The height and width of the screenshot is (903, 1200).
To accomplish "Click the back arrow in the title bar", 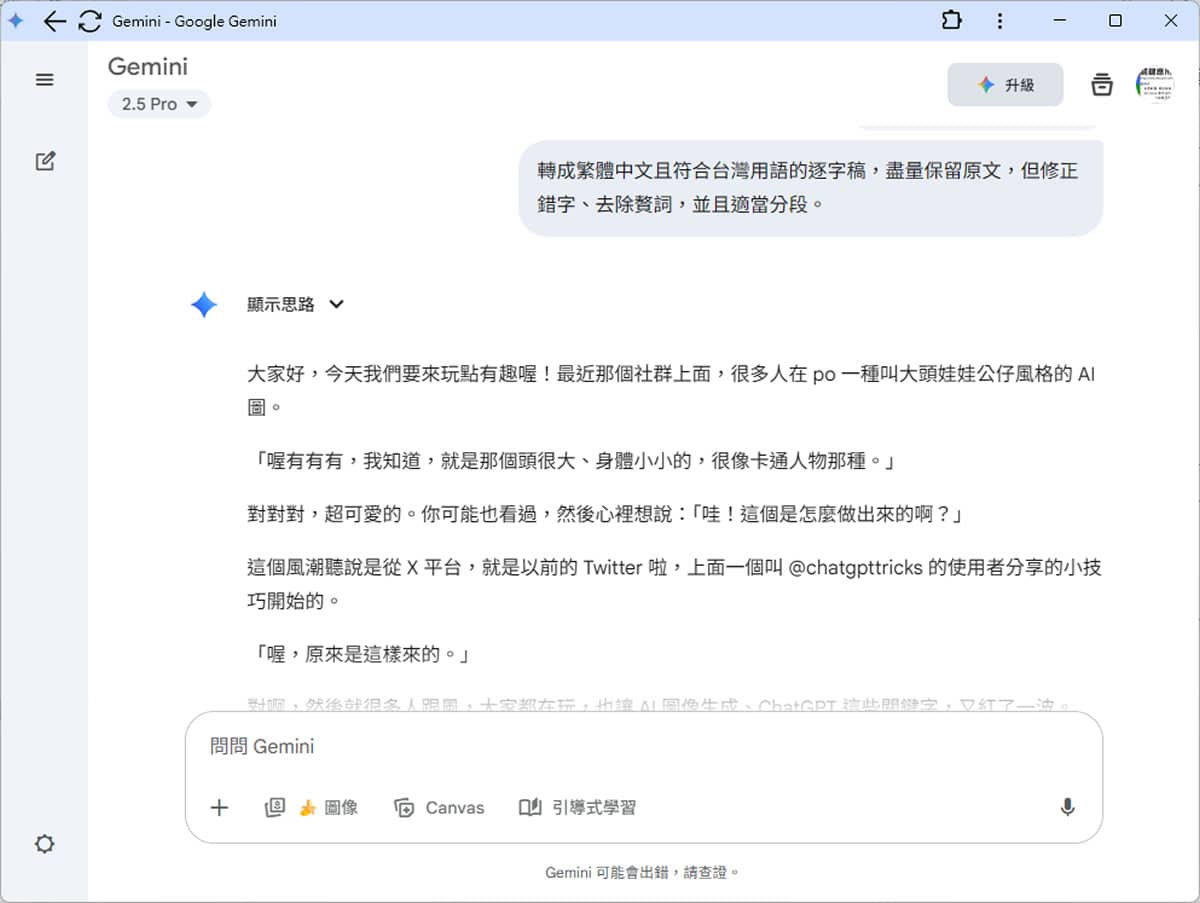I will 55,21.
